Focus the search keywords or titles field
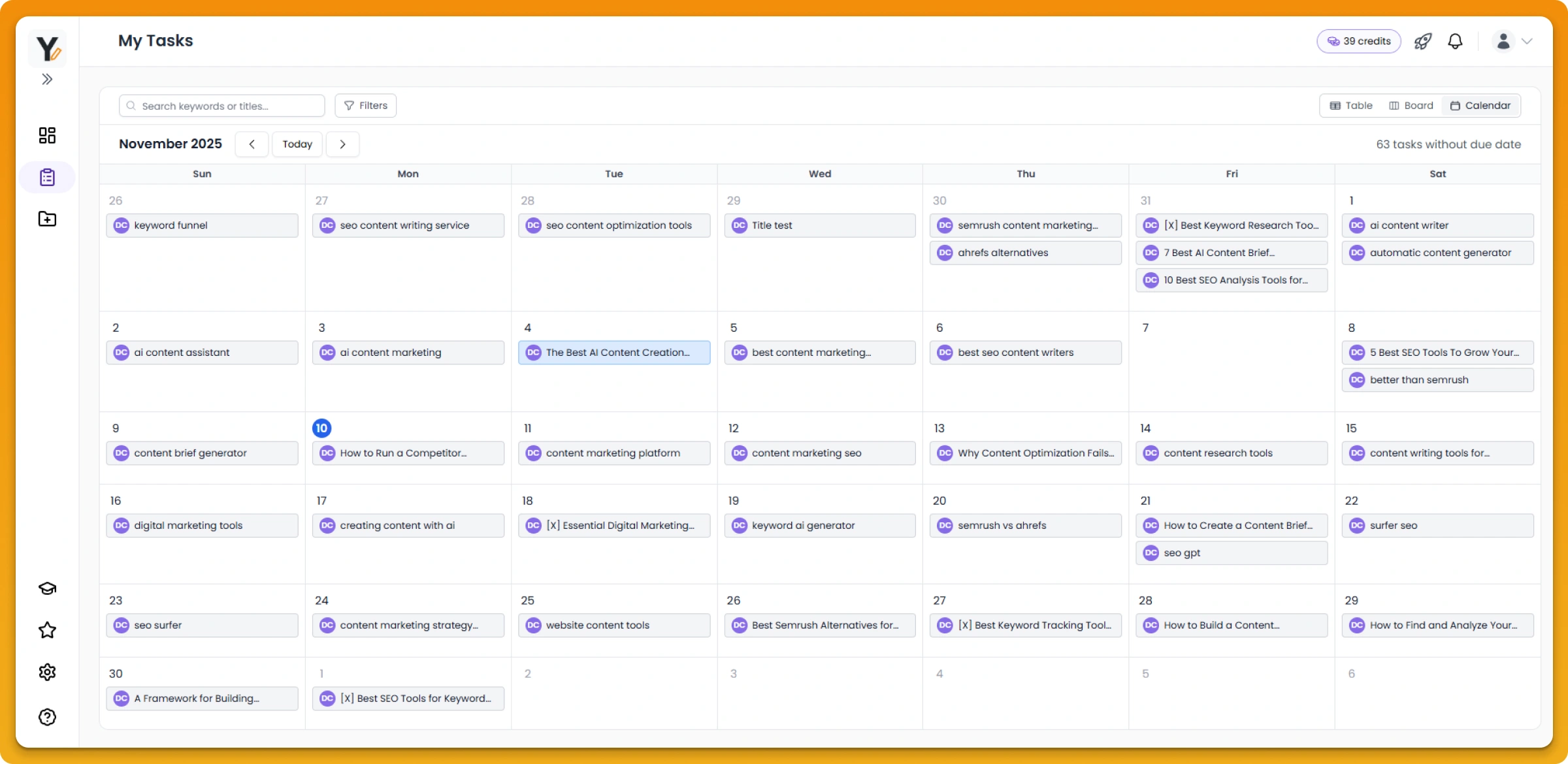Image resolution: width=1568 pixels, height=764 pixels. click(x=222, y=106)
